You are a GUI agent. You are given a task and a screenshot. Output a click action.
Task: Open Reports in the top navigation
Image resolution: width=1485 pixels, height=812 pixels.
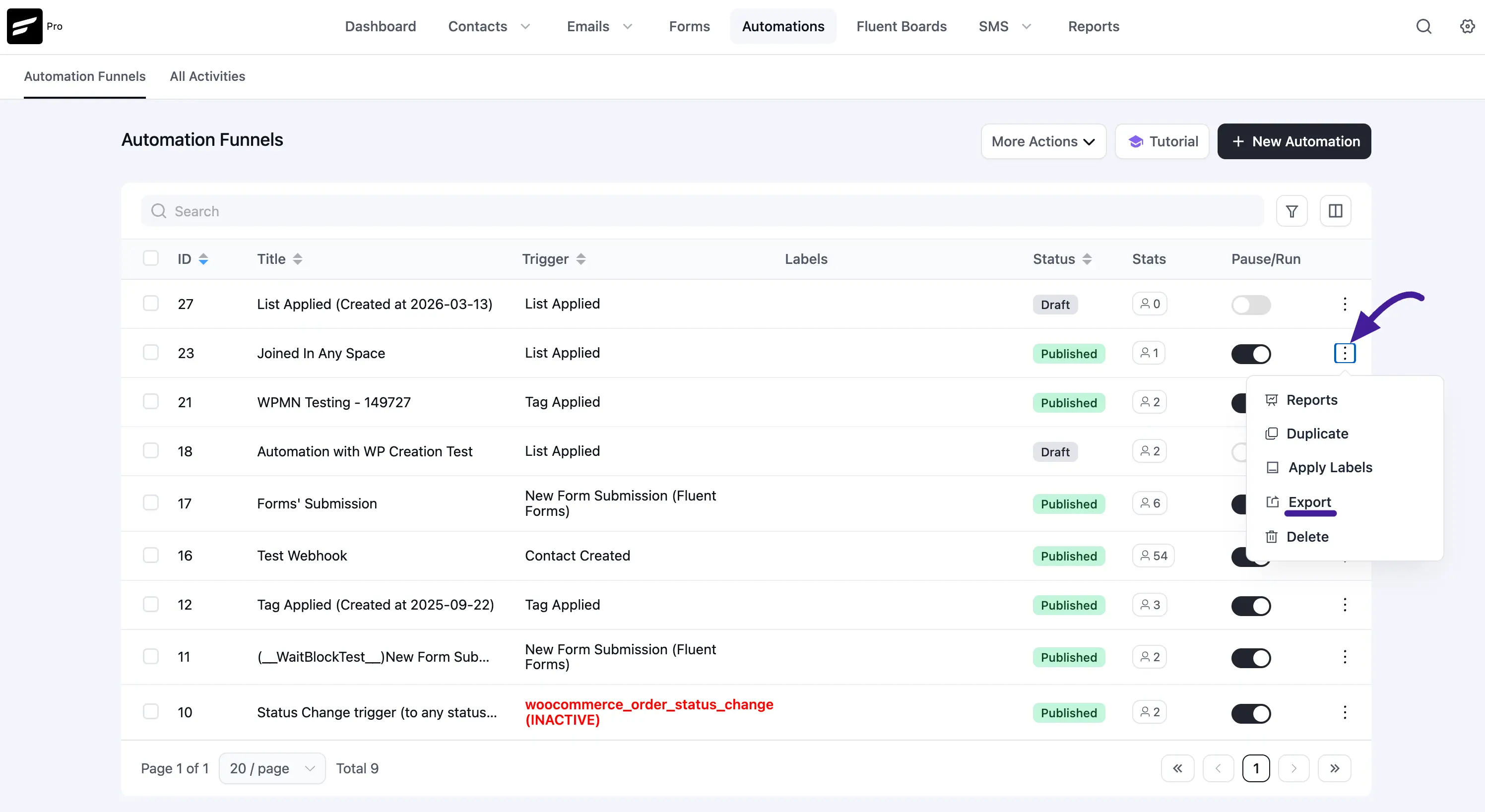1094,26
